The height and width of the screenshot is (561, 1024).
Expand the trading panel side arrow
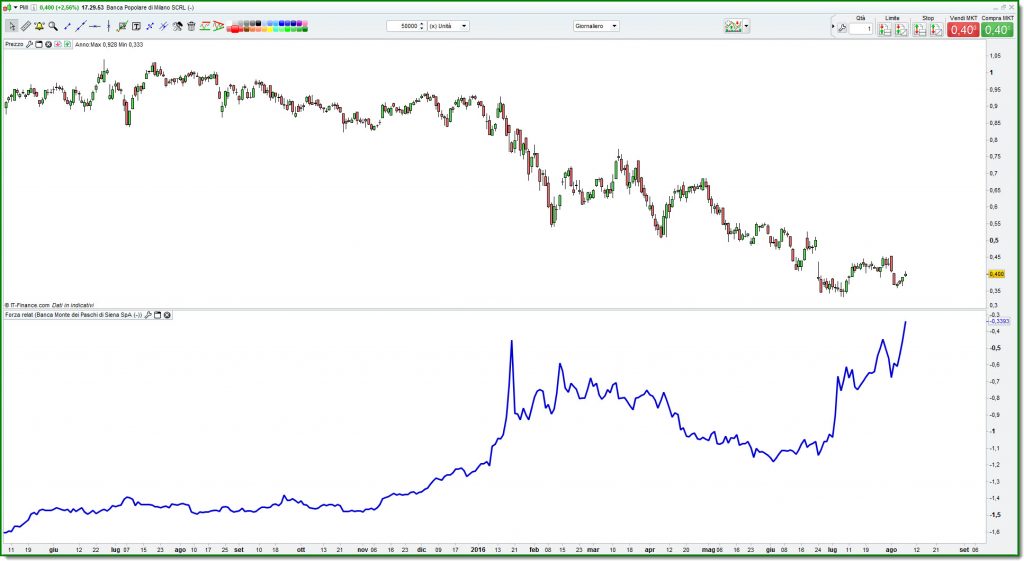(x=833, y=26)
